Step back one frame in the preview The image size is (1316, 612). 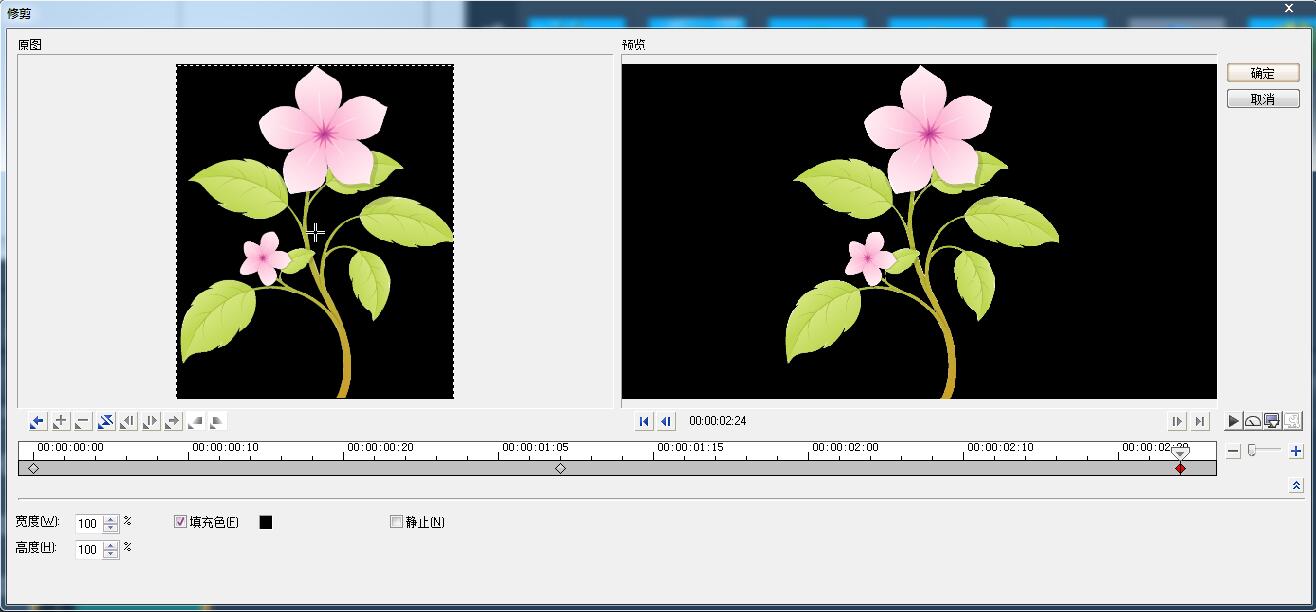(x=666, y=422)
